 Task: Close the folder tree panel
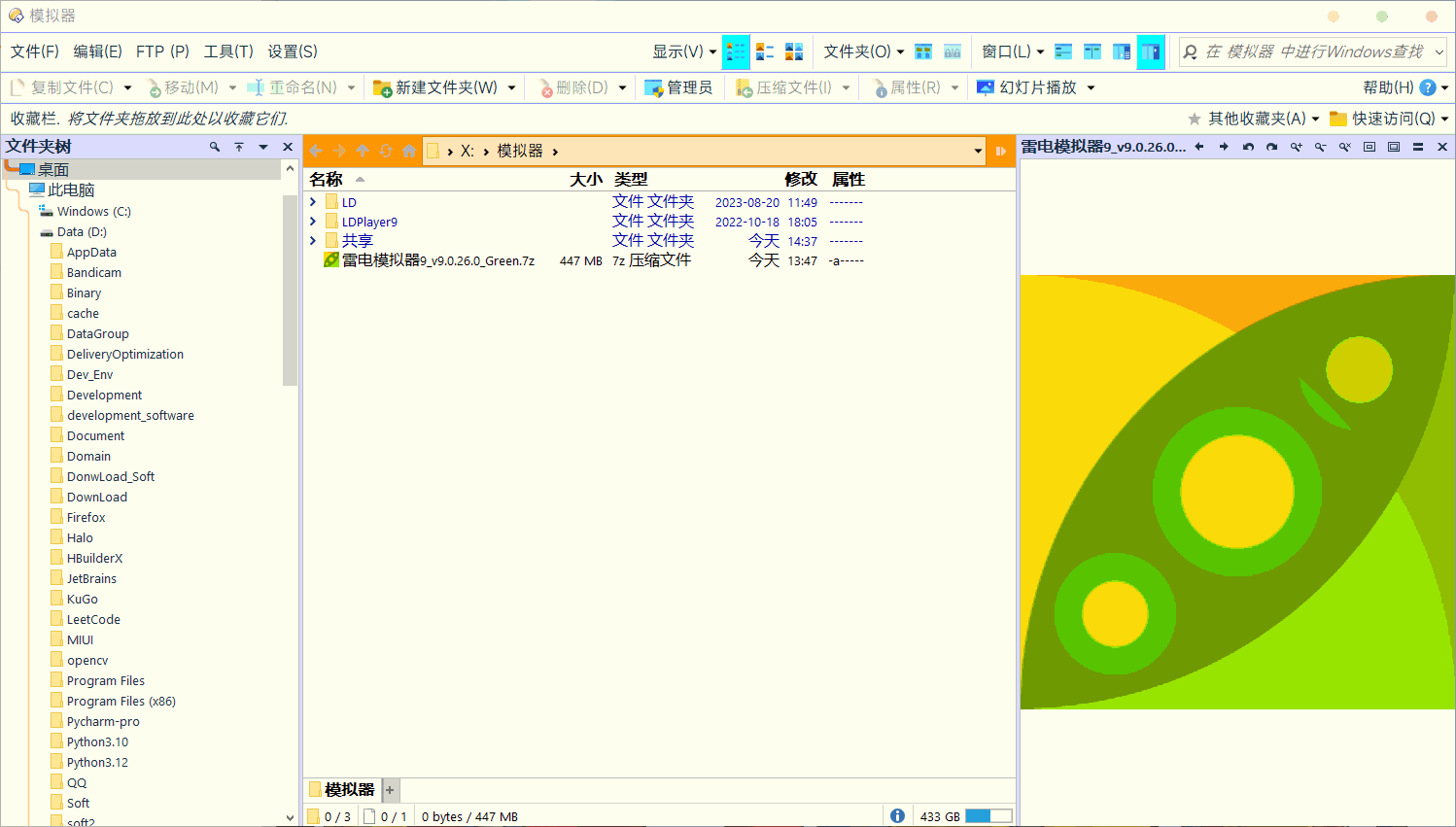tap(288, 147)
